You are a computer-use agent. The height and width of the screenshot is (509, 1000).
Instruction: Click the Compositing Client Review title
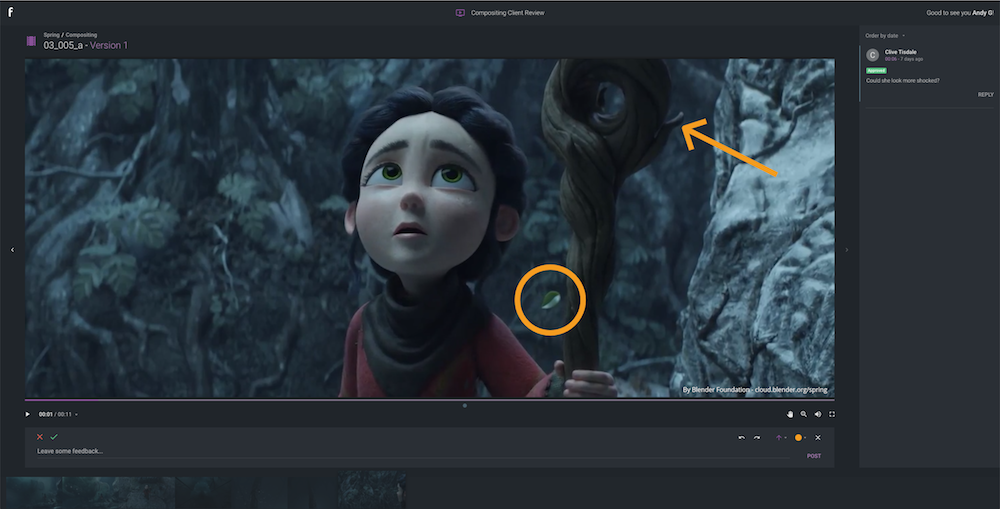[508, 13]
